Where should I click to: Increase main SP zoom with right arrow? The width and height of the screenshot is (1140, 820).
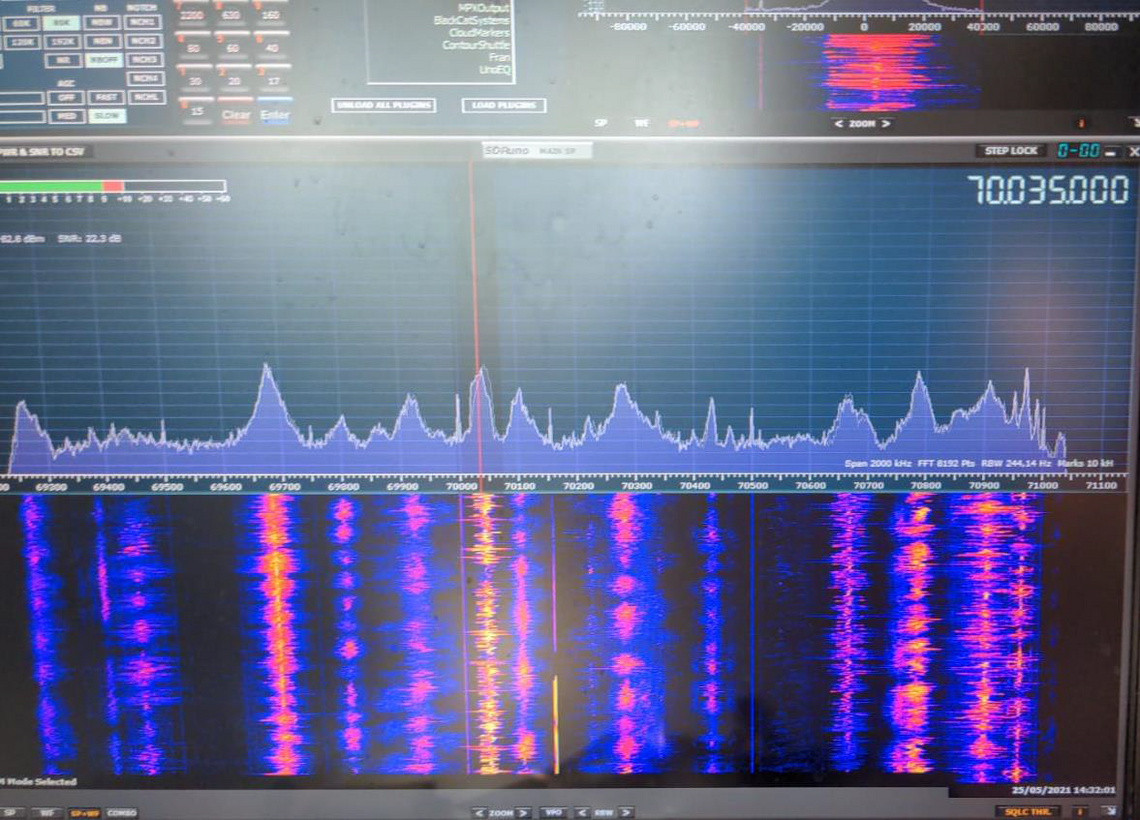click(523, 813)
